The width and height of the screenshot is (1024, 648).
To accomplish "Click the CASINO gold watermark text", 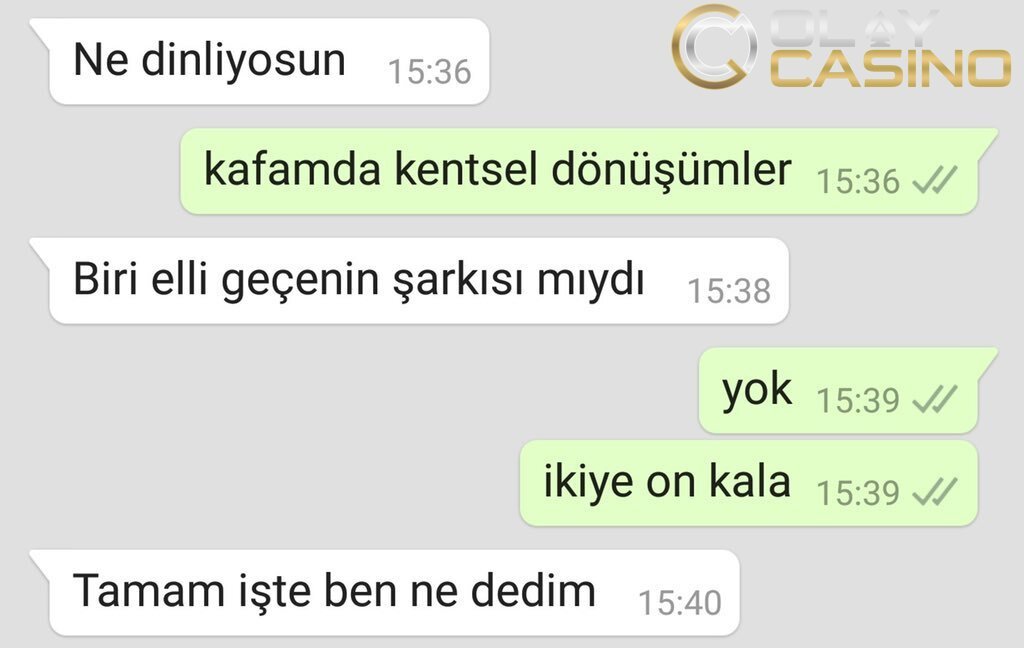I will [x=891, y=69].
